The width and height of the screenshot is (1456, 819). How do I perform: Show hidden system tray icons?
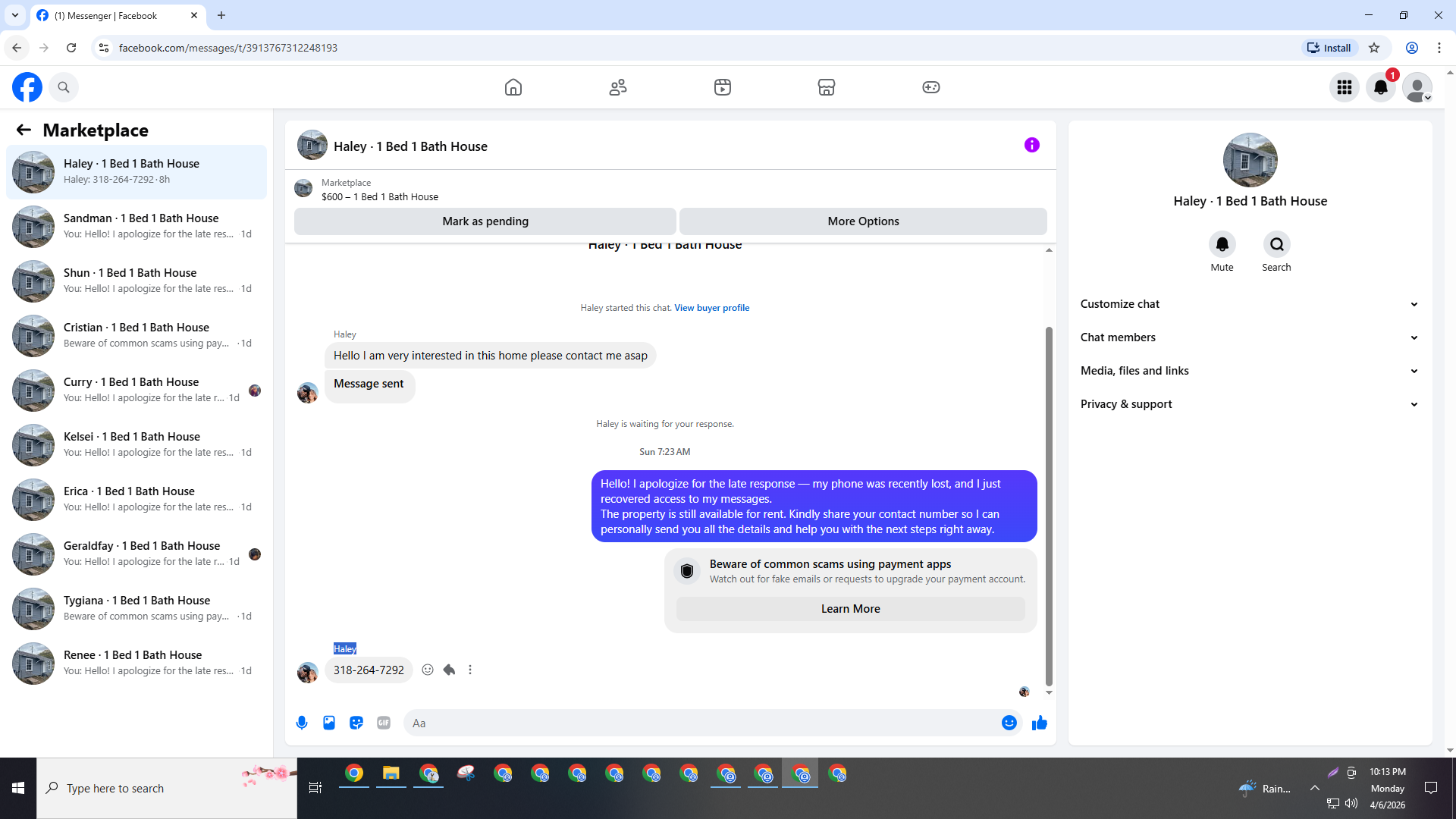[1314, 789]
